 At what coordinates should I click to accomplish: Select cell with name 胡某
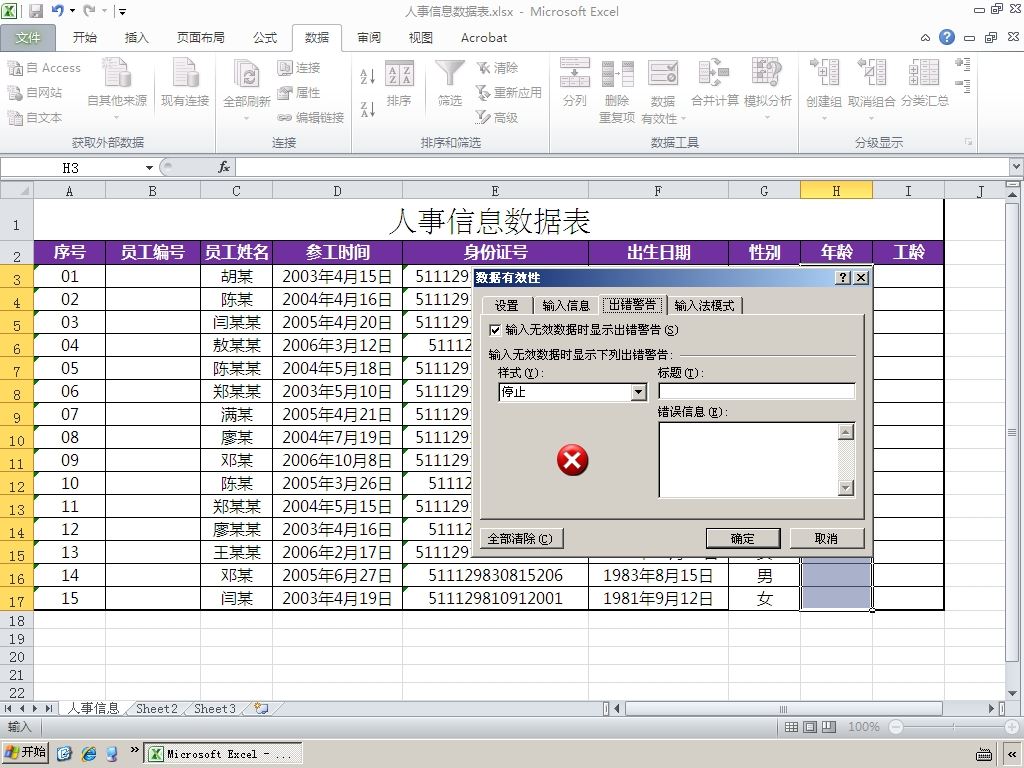[236, 276]
